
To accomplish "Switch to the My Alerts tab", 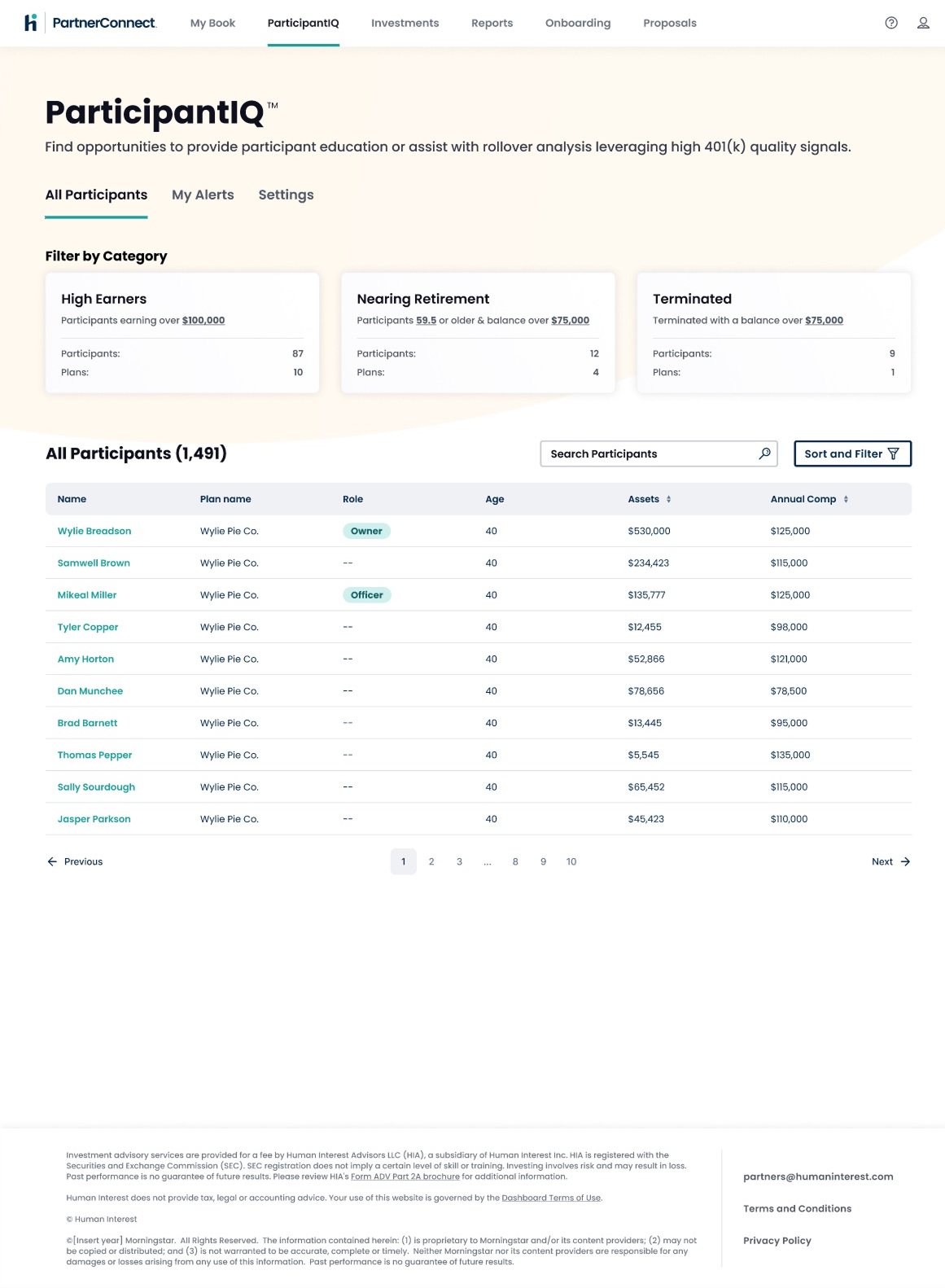I will tap(203, 195).
